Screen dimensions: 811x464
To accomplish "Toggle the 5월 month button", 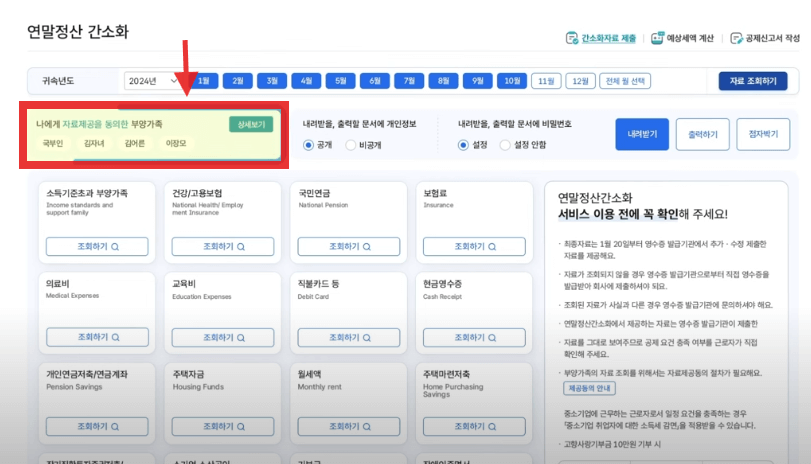I will [x=340, y=81].
